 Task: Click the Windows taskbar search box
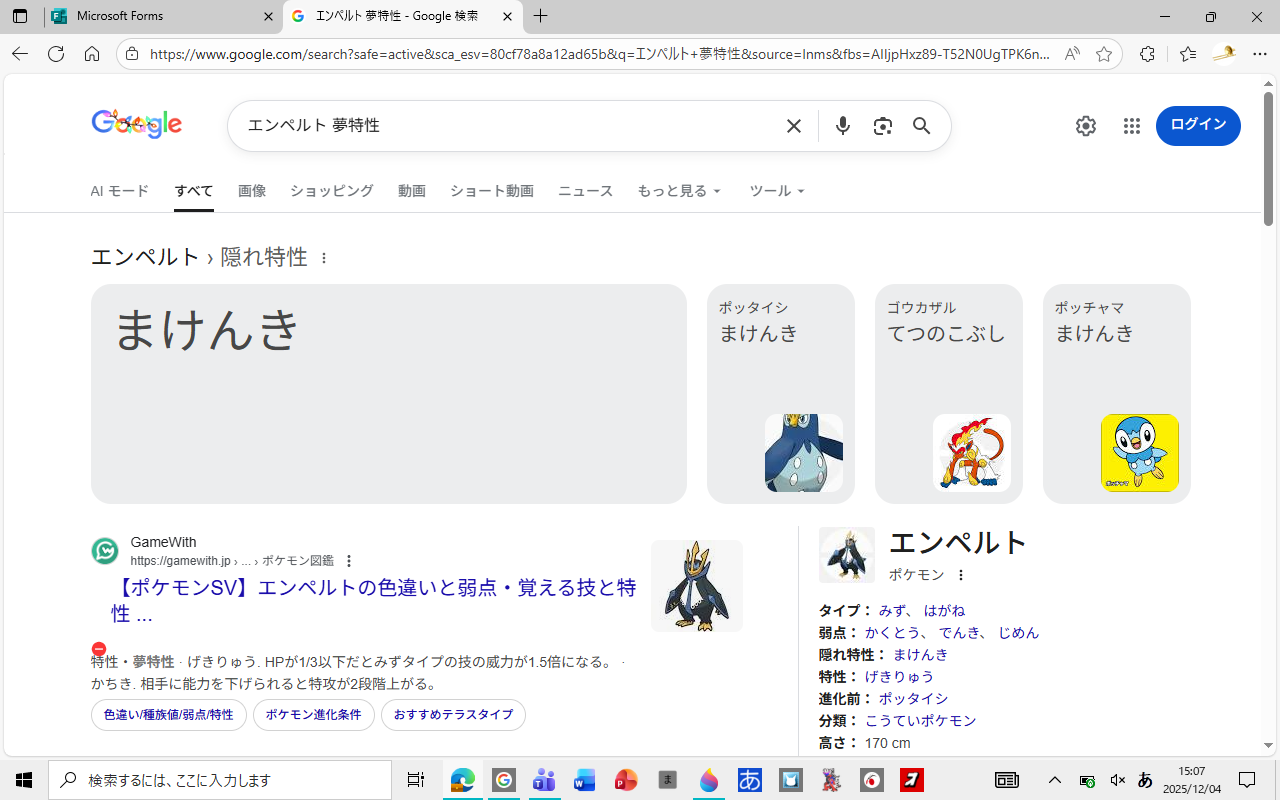(220, 780)
